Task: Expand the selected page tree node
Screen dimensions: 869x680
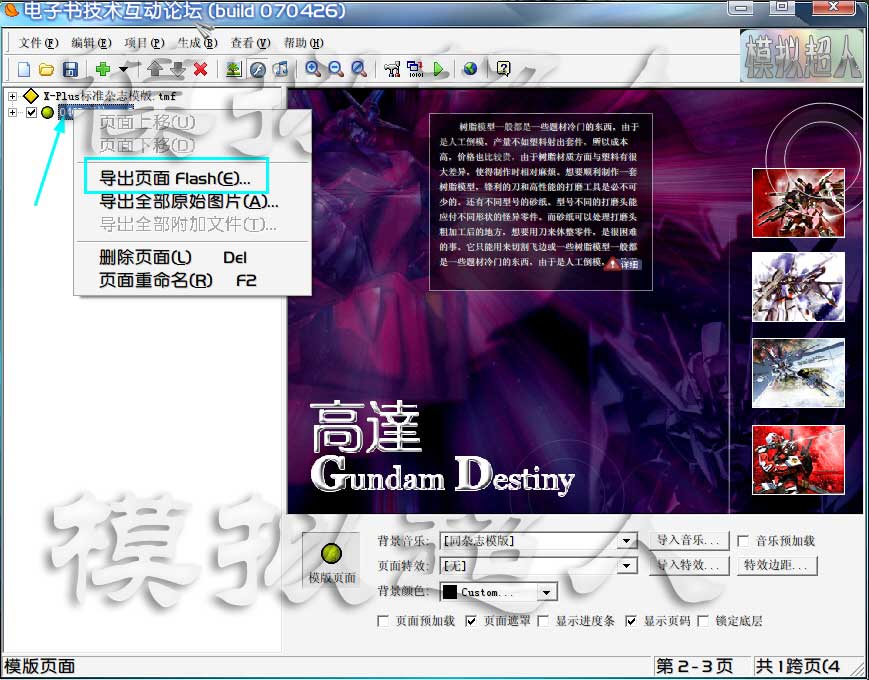Action: 12,113
